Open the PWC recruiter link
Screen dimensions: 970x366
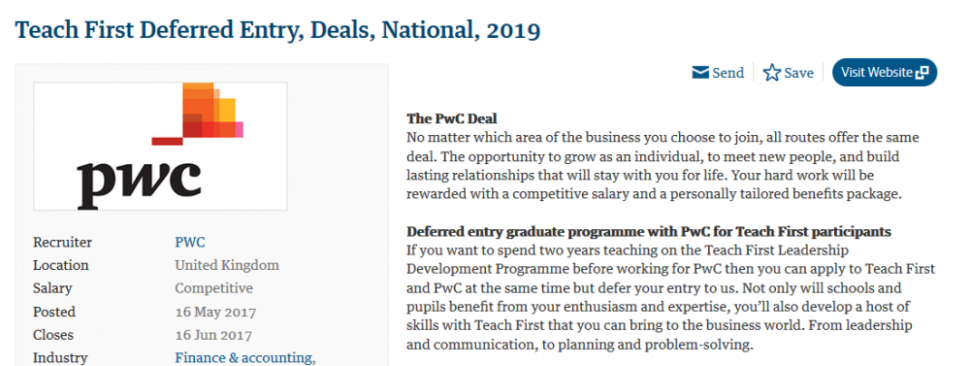point(190,242)
